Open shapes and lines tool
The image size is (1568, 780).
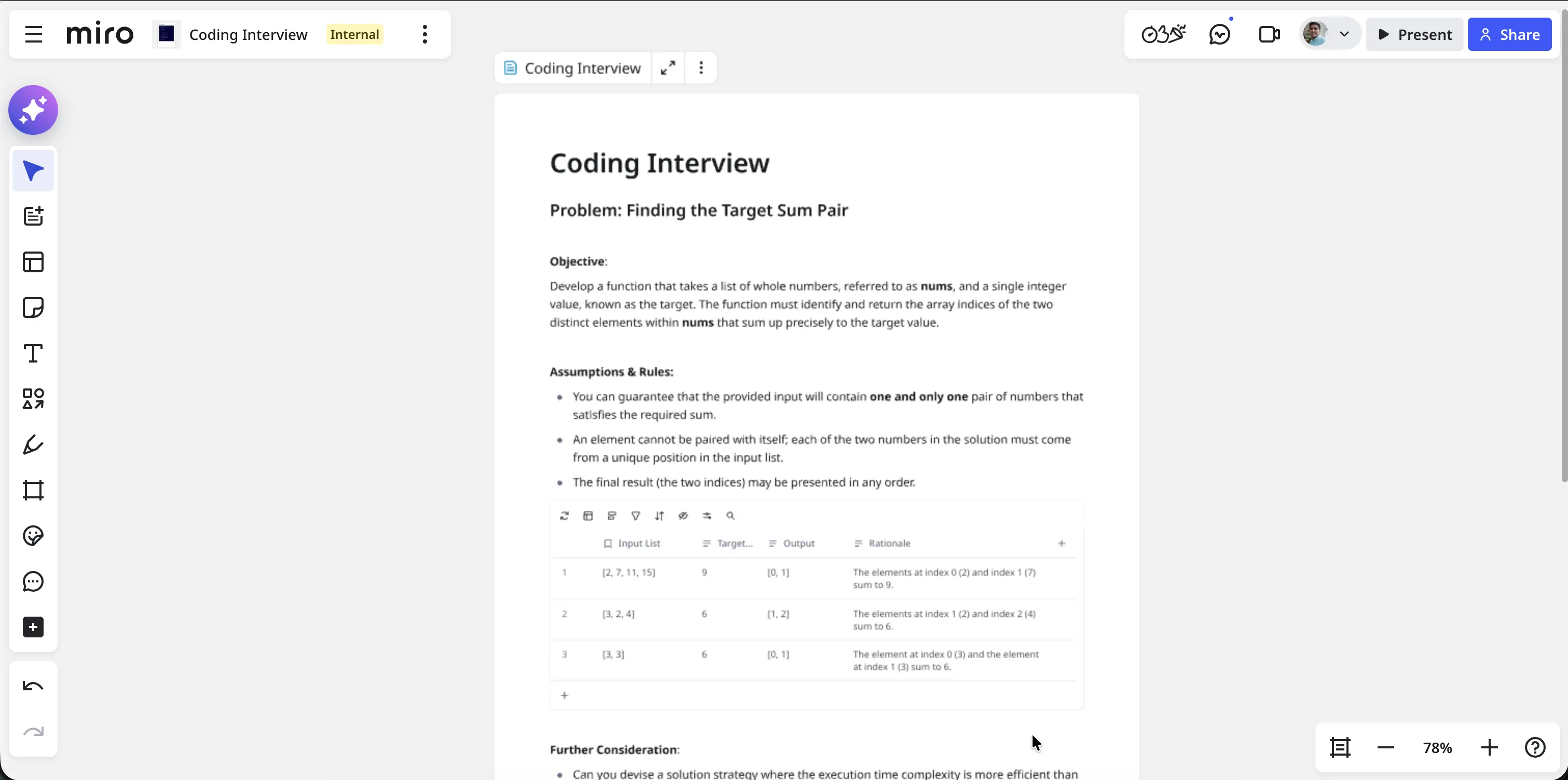click(x=33, y=399)
